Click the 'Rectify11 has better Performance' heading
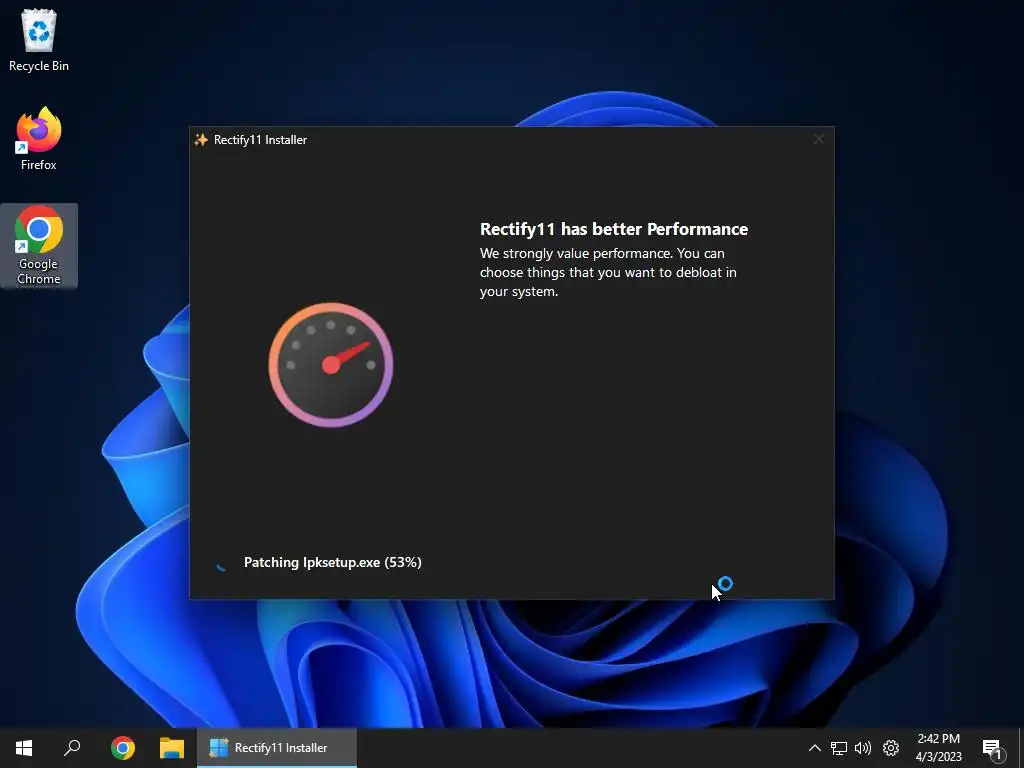 coord(614,229)
